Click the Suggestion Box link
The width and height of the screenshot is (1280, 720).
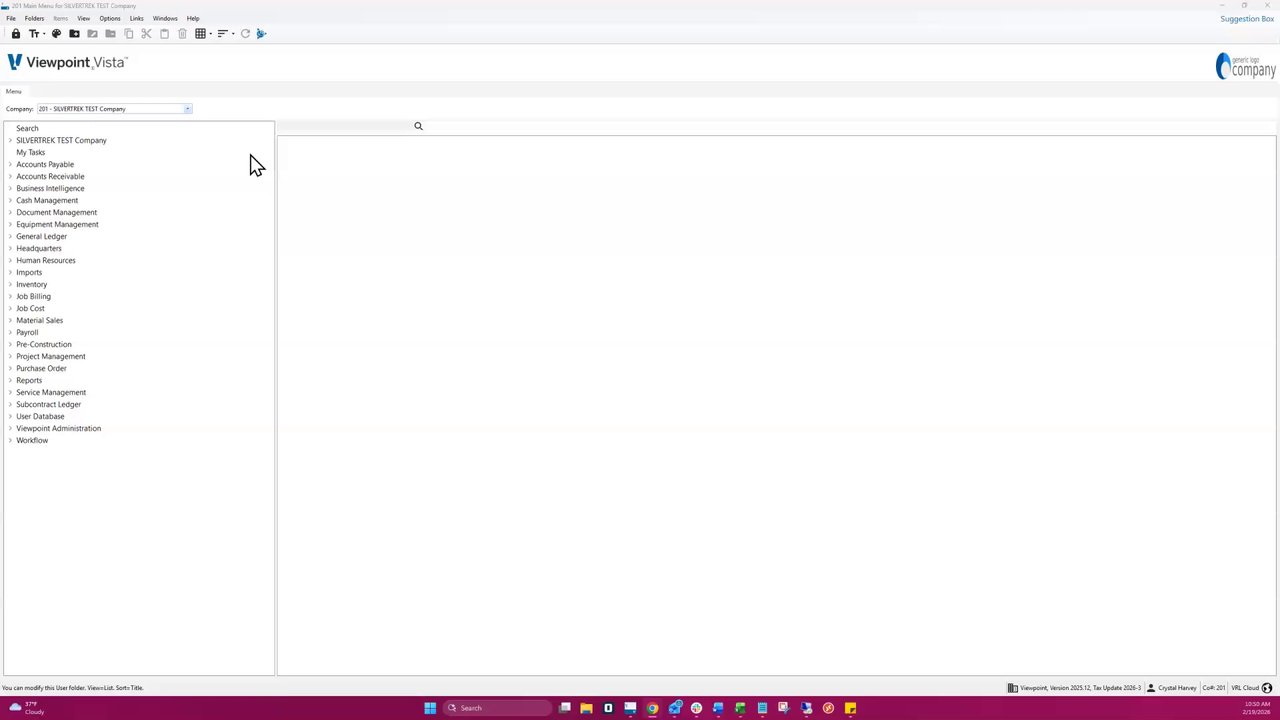(1247, 19)
